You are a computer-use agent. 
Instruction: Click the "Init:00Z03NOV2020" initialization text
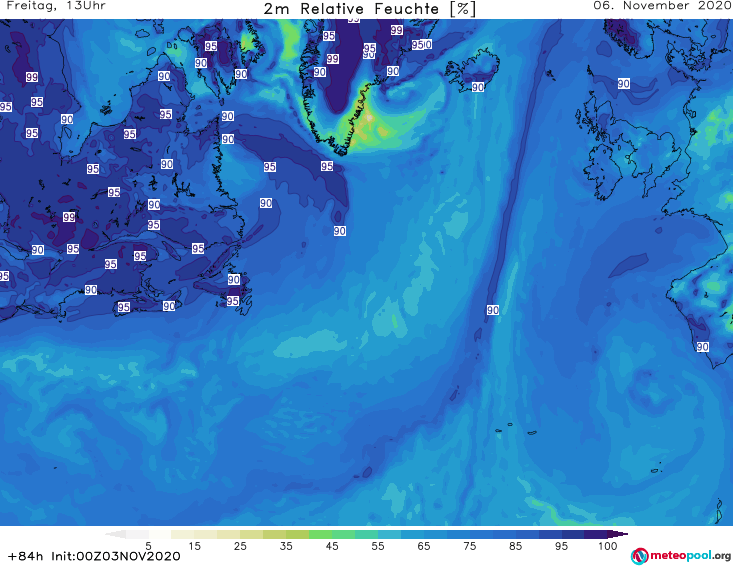(x=115, y=556)
